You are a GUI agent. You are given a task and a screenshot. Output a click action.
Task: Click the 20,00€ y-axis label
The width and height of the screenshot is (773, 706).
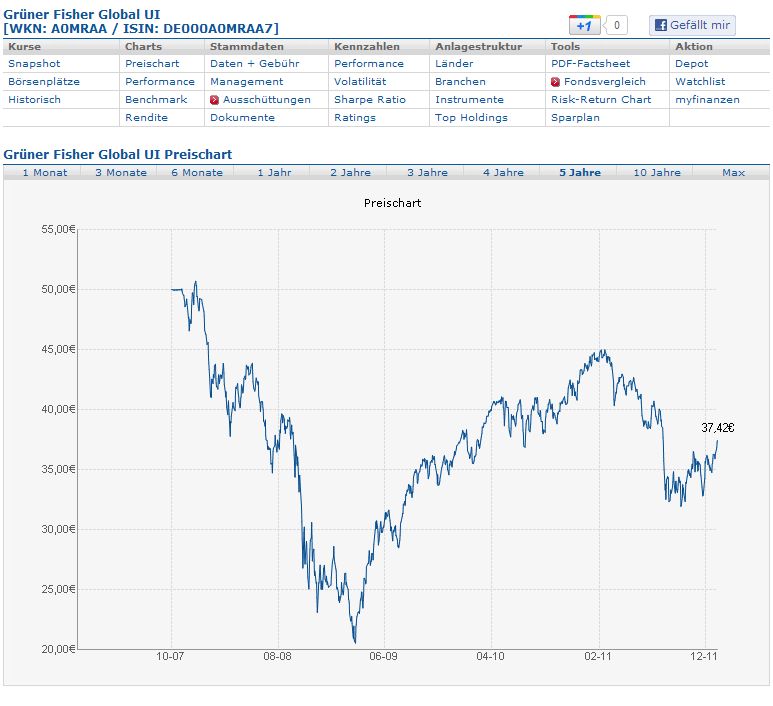pyautogui.click(x=58, y=649)
